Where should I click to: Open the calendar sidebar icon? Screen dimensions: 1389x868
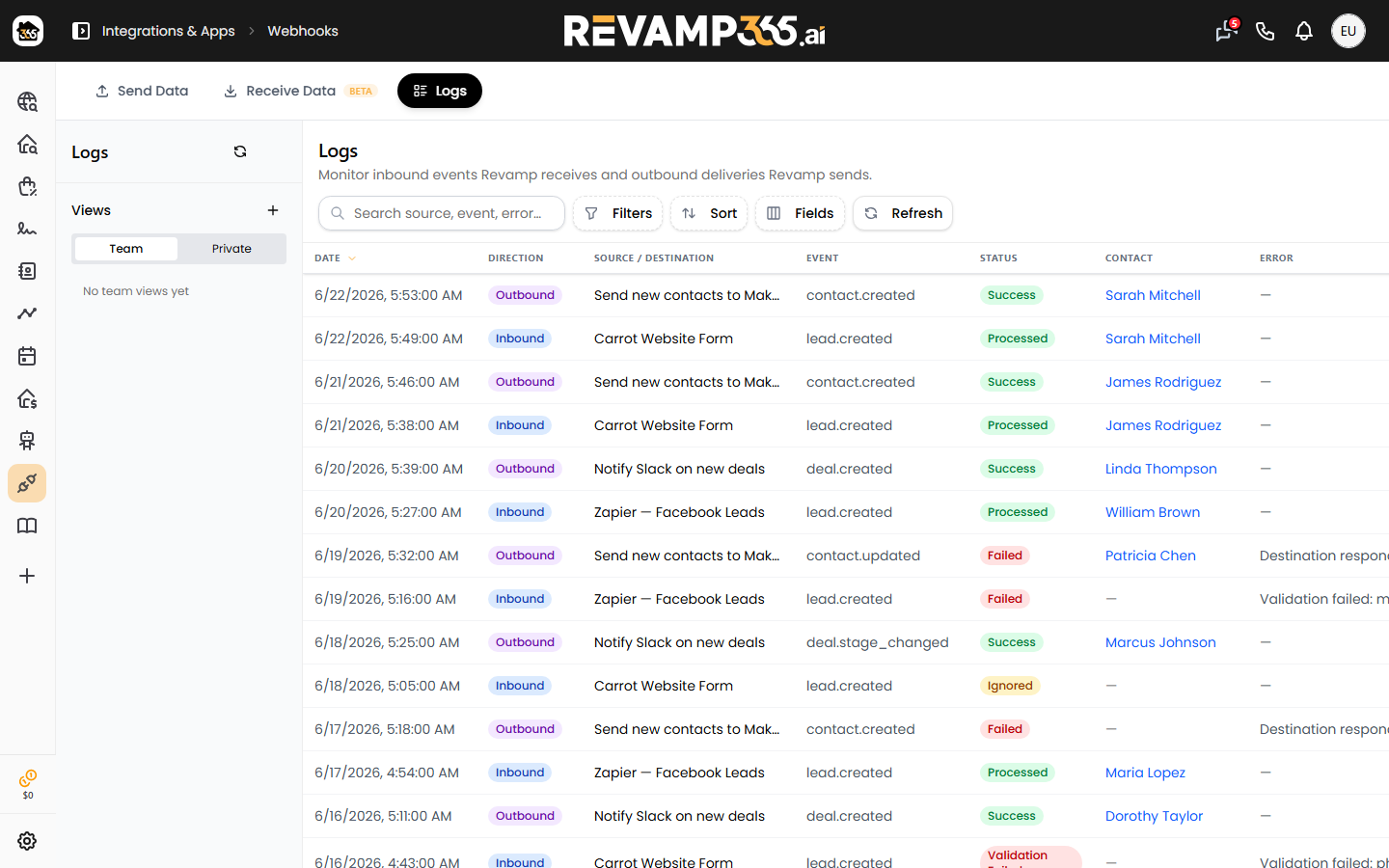tap(27, 356)
